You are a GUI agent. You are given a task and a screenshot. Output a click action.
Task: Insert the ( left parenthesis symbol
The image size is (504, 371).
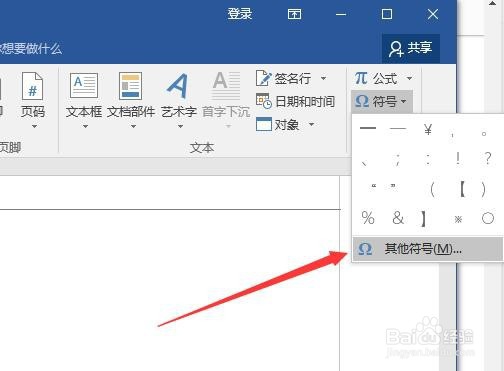click(432, 190)
